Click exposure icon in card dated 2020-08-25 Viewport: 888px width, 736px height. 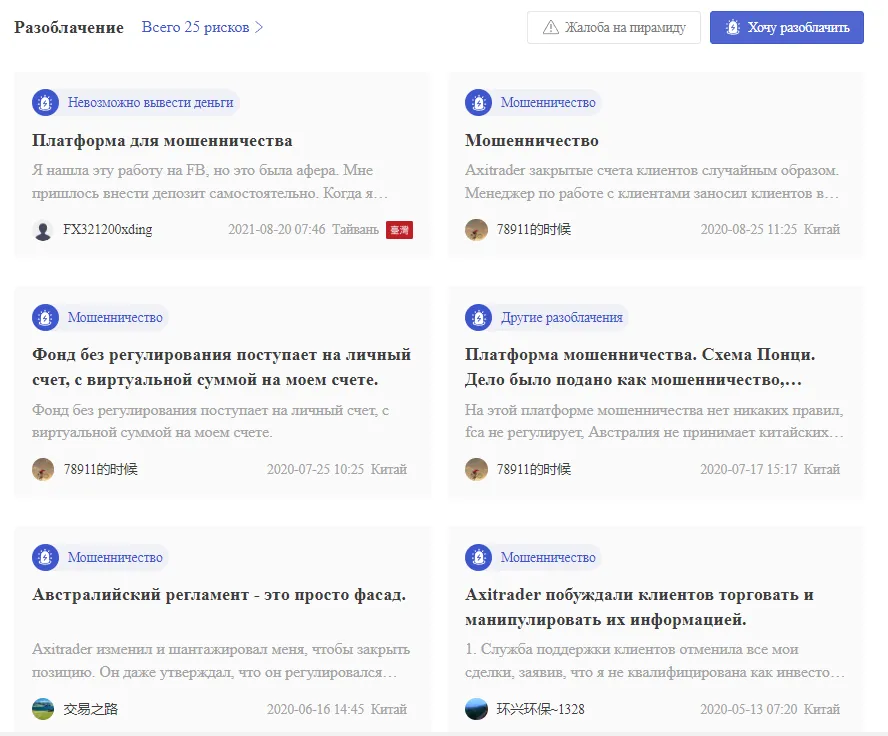pyautogui.click(x=479, y=102)
